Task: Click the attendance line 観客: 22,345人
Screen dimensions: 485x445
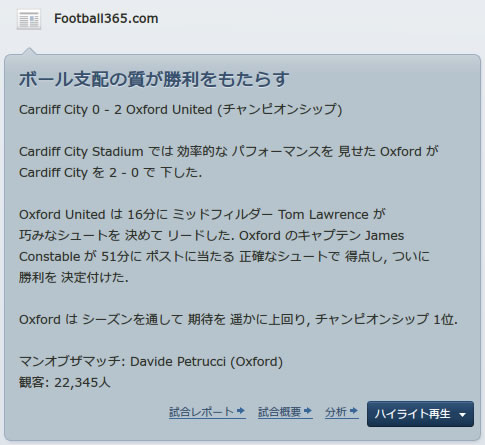Action: 65,382
